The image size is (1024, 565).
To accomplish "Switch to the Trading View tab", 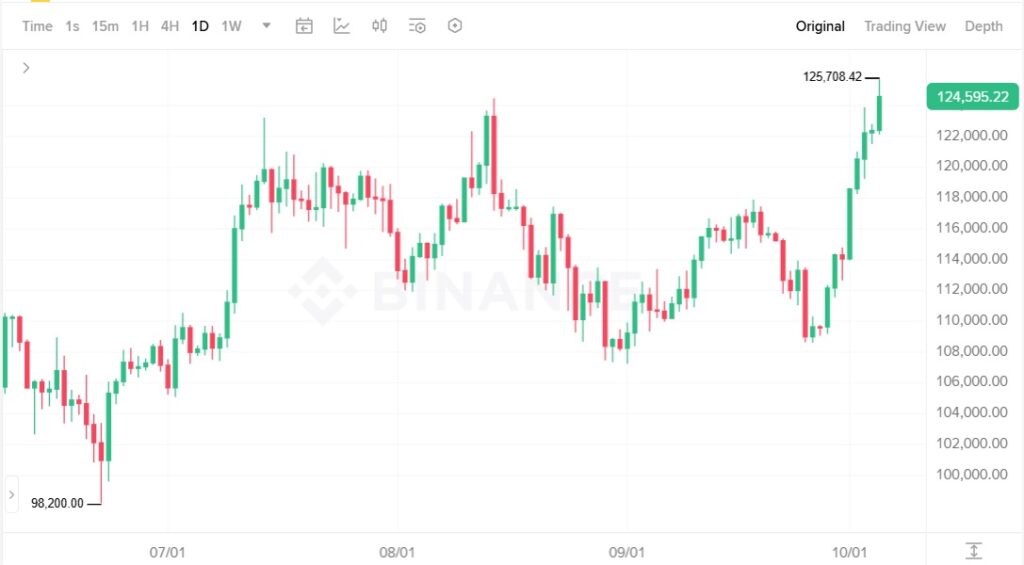I will pyautogui.click(x=904, y=26).
